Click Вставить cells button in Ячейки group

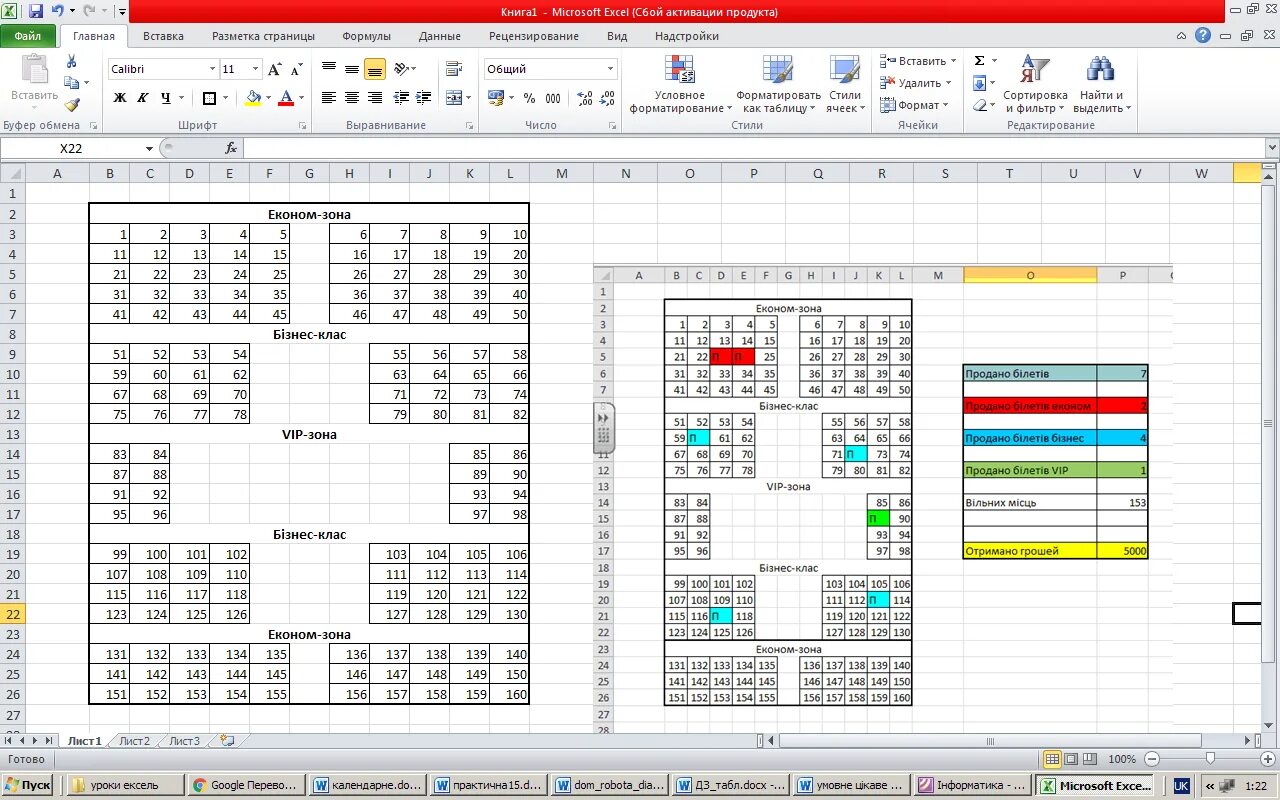(919, 61)
